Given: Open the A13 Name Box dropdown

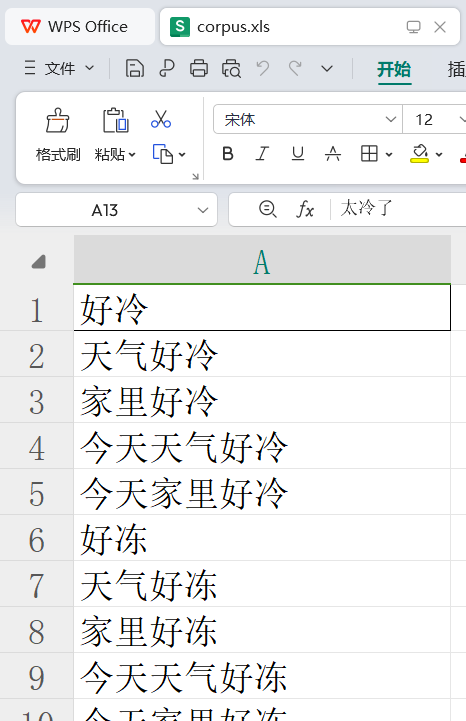Looking at the screenshot, I should [x=203, y=210].
